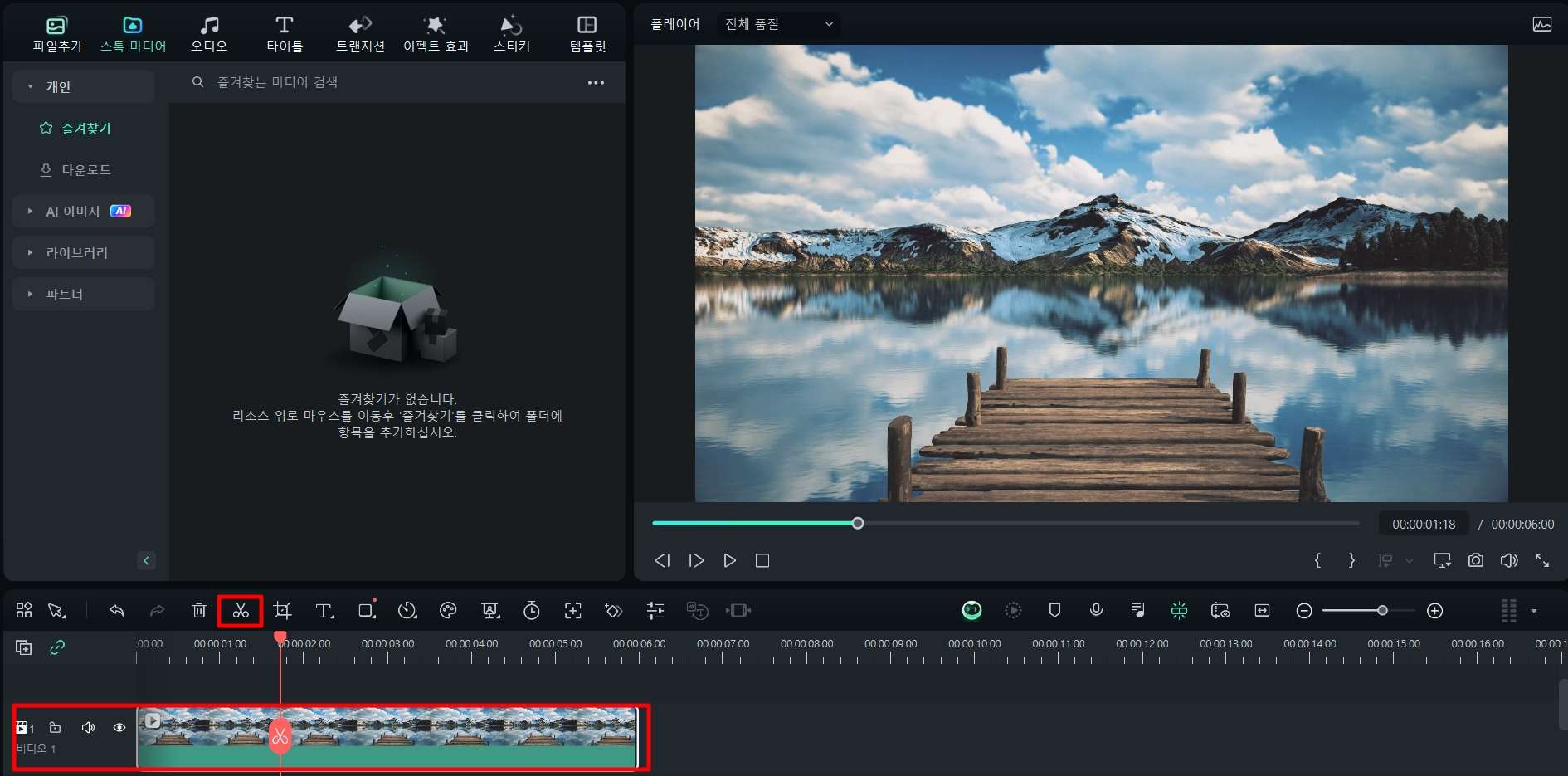Toggle timeline snapping (green snap icon)
Image resolution: width=1568 pixels, height=776 pixels.
(1179, 611)
